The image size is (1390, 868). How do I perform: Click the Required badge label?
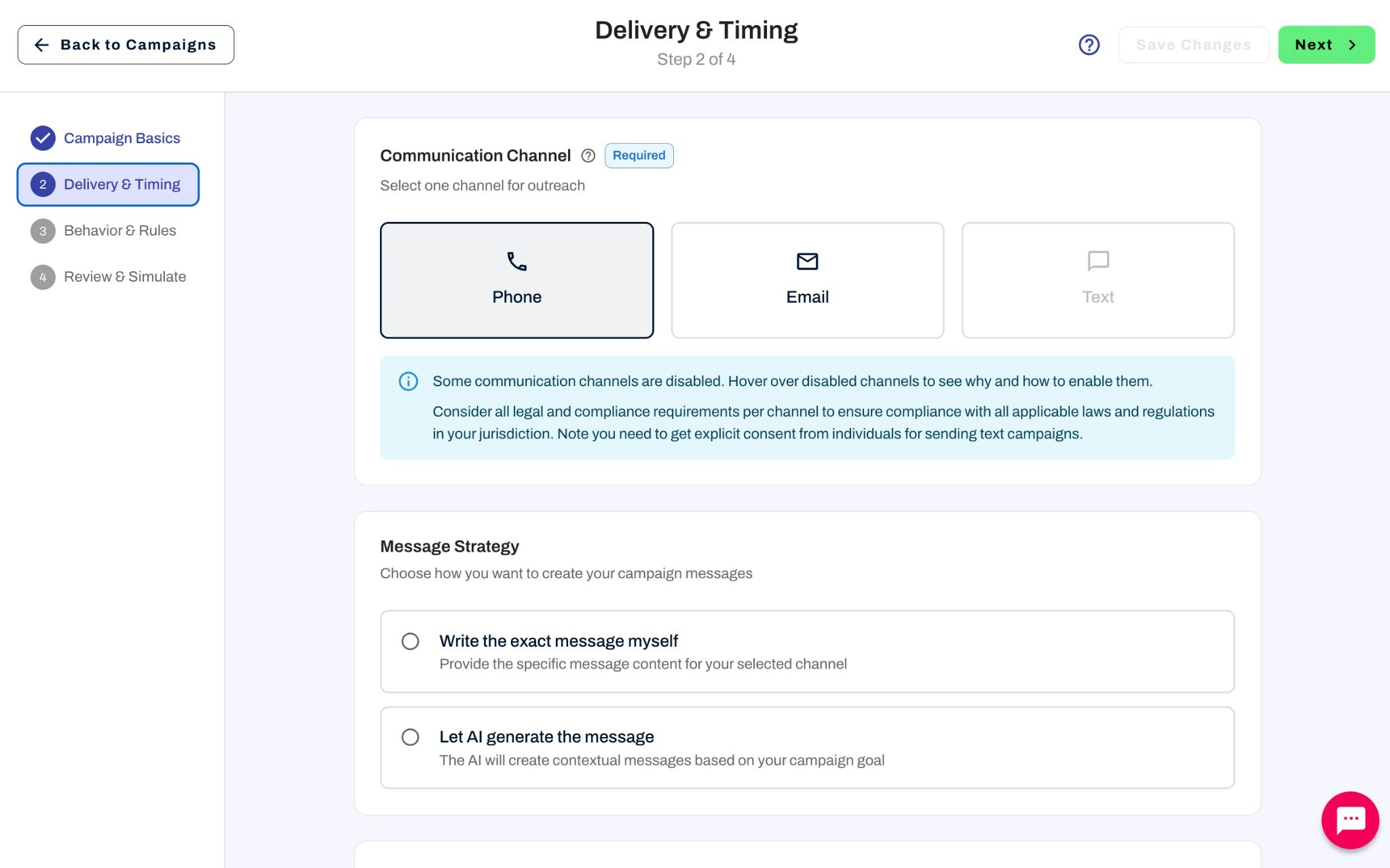point(638,155)
